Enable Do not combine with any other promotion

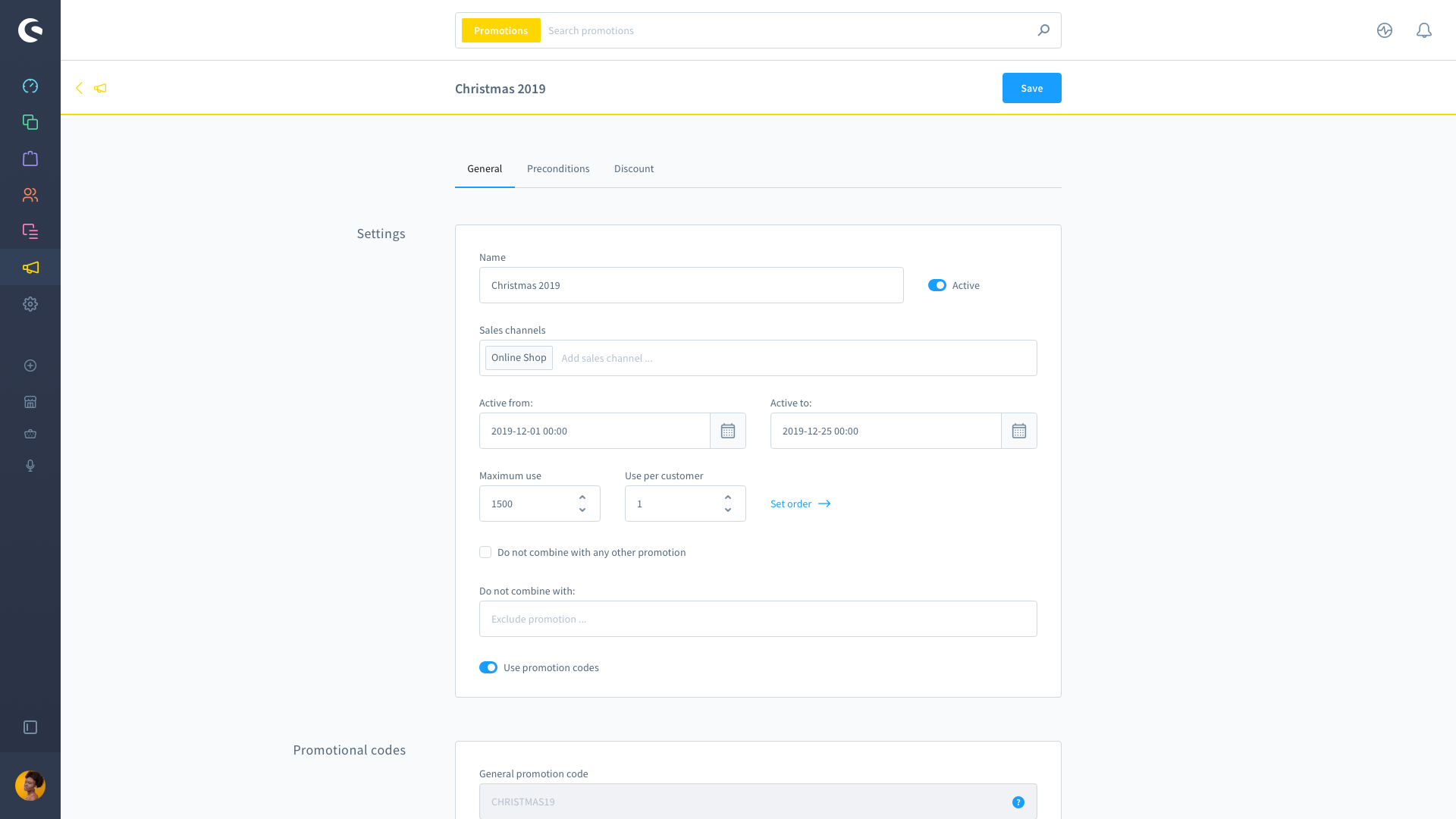point(485,552)
